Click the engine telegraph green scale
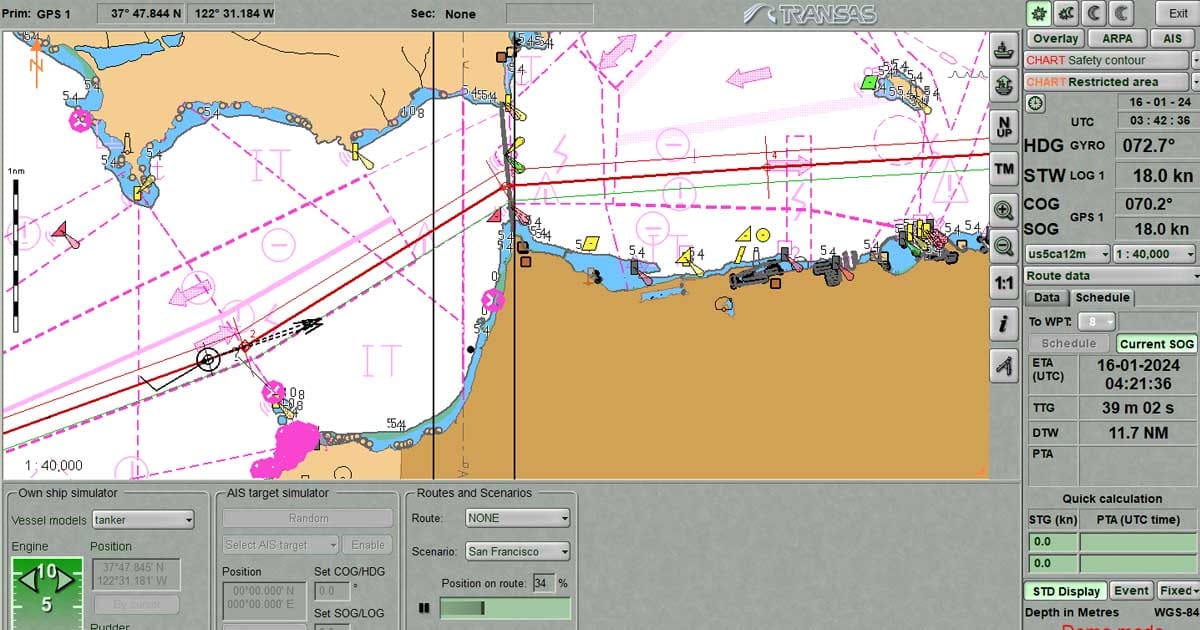 coord(45,594)
